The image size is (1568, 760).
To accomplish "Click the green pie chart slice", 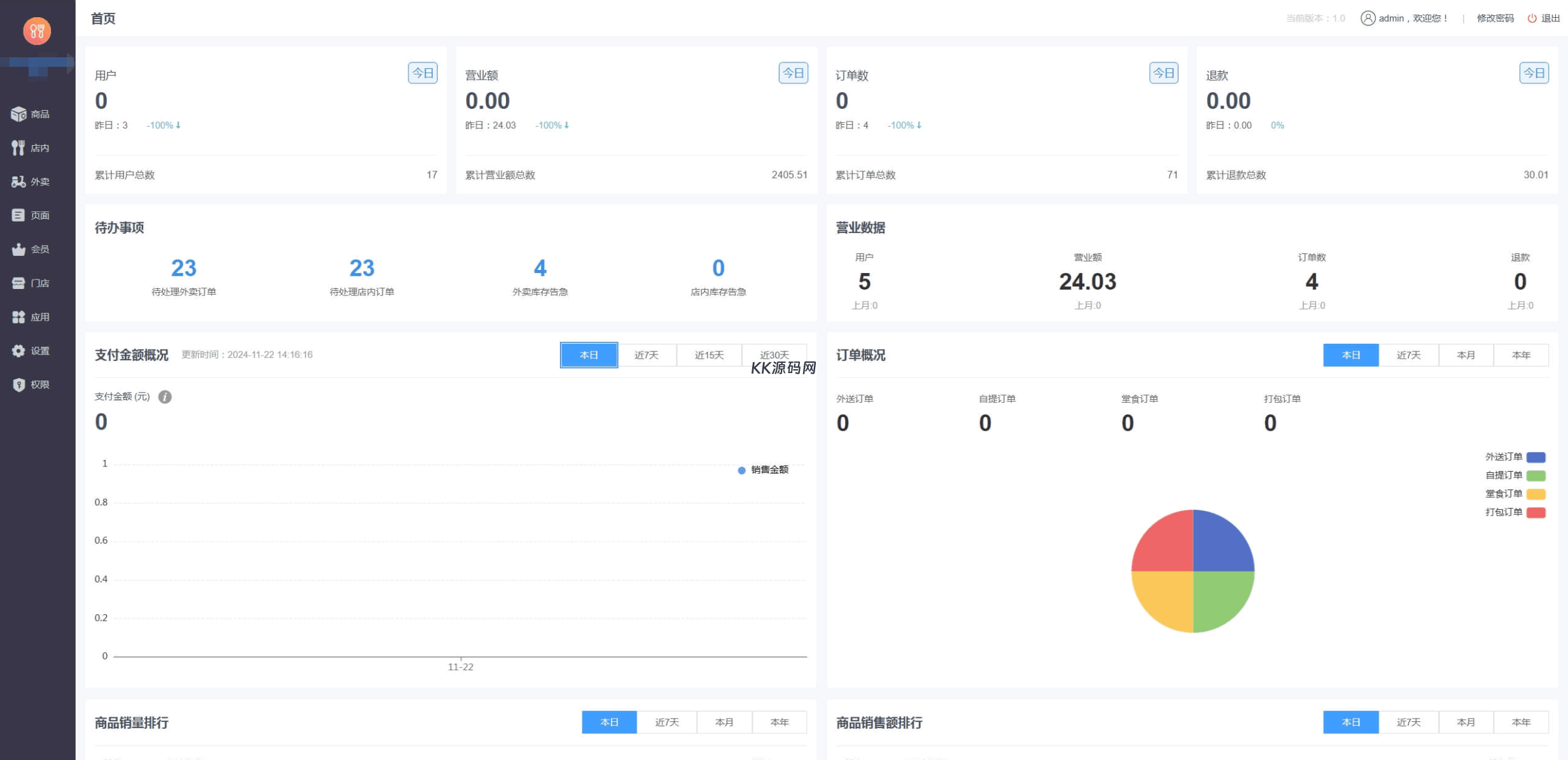I will [x=1219, y=597].
